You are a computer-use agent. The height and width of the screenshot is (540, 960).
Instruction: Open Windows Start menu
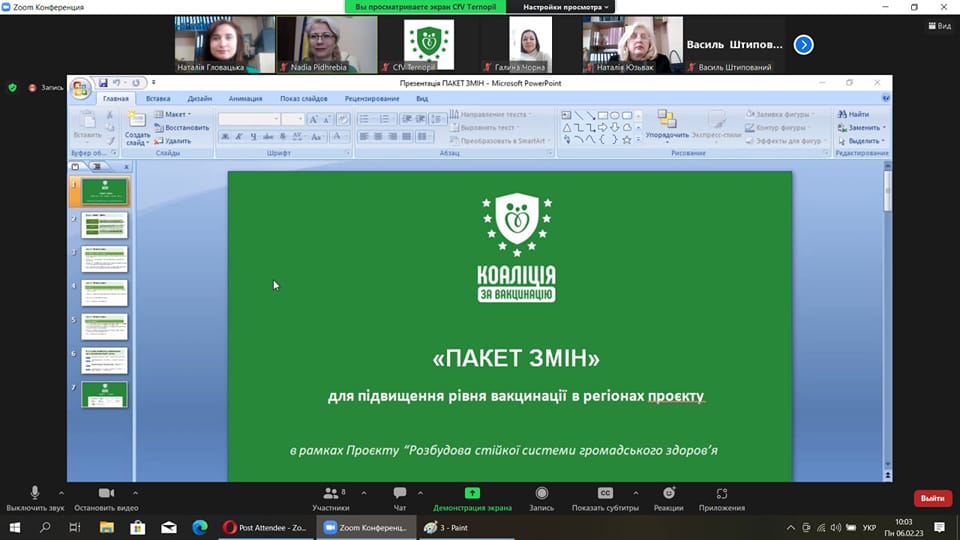[15, 527]
